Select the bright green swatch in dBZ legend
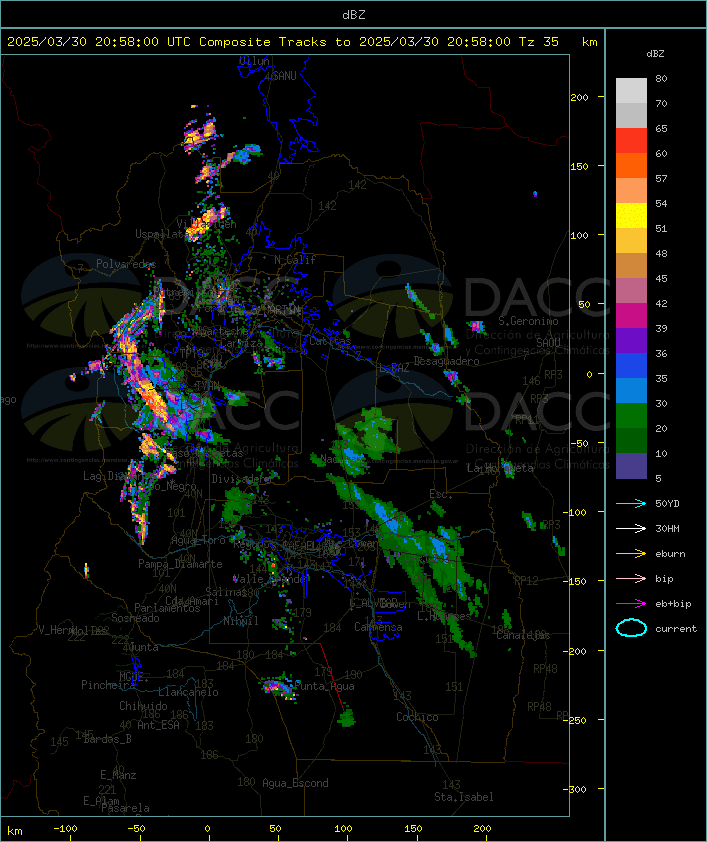The width and height of the screenshot is (707, 842). 631,416
